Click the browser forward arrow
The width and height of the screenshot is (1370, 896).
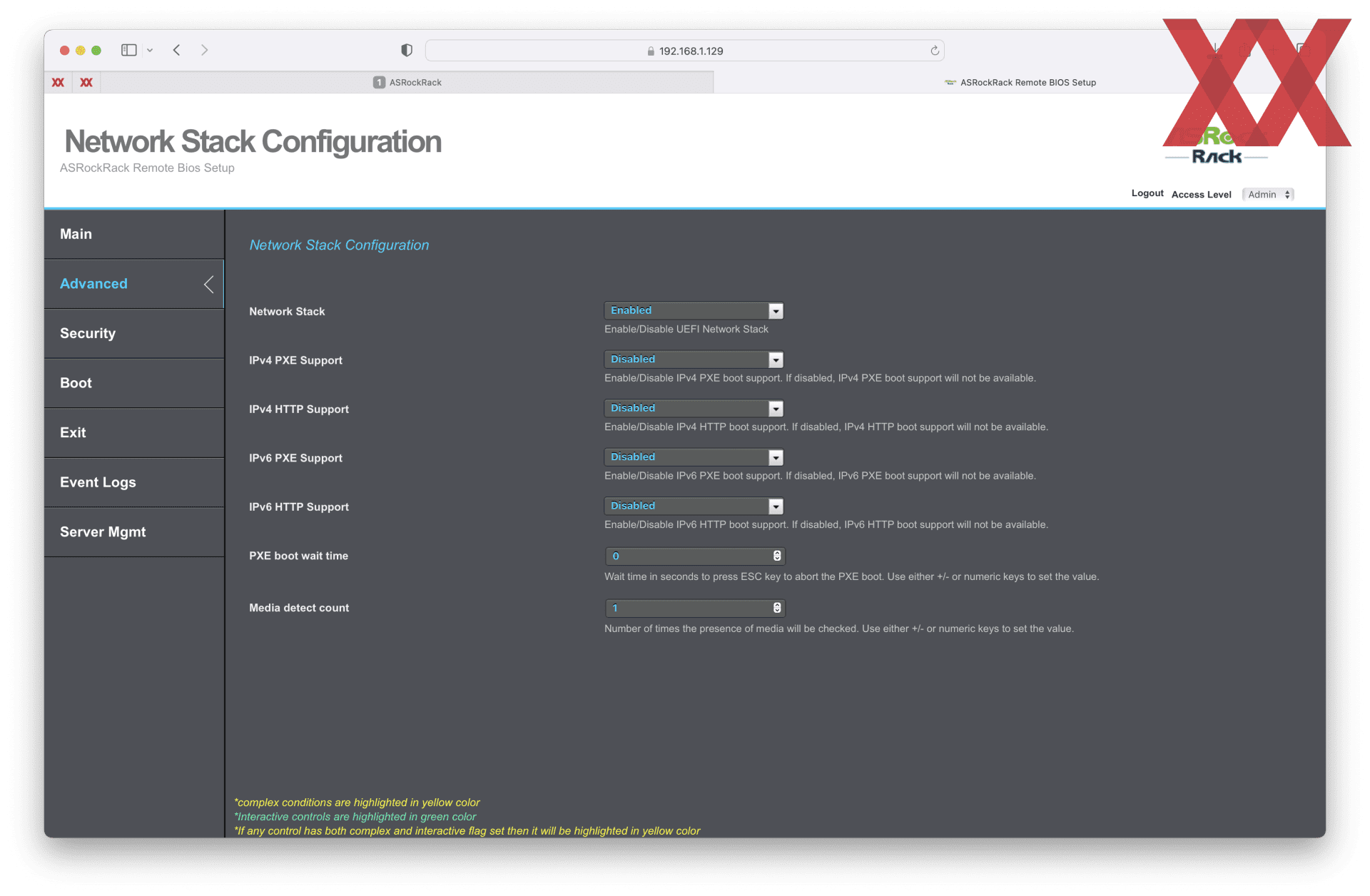pyautogui.click(x=205, y=50)
